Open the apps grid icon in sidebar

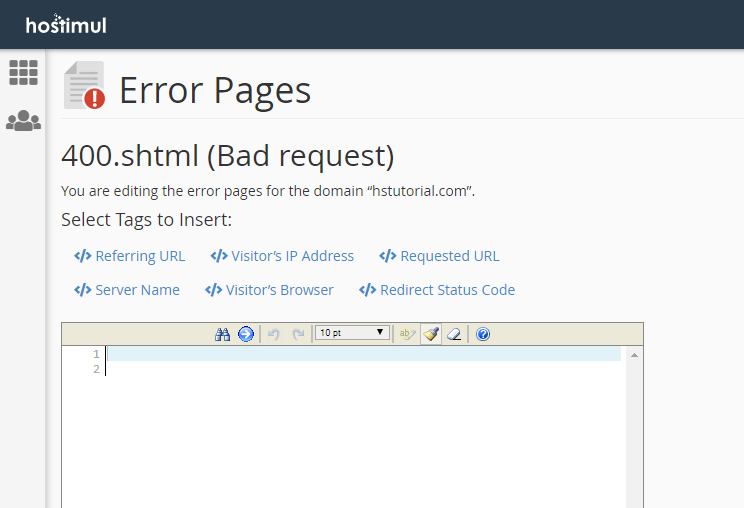(x=23, y=72)
